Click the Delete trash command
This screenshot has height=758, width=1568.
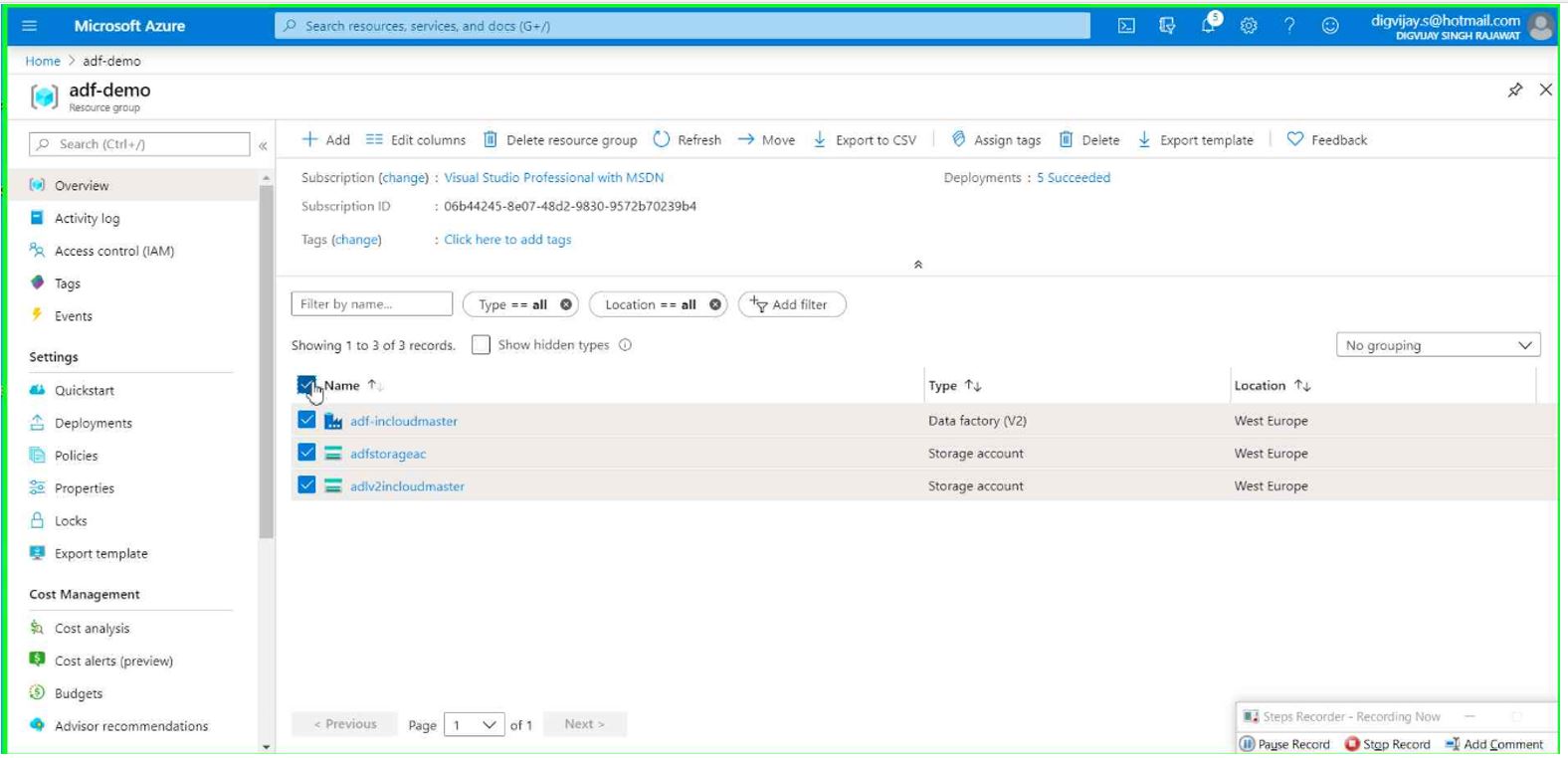point(1089,140)
